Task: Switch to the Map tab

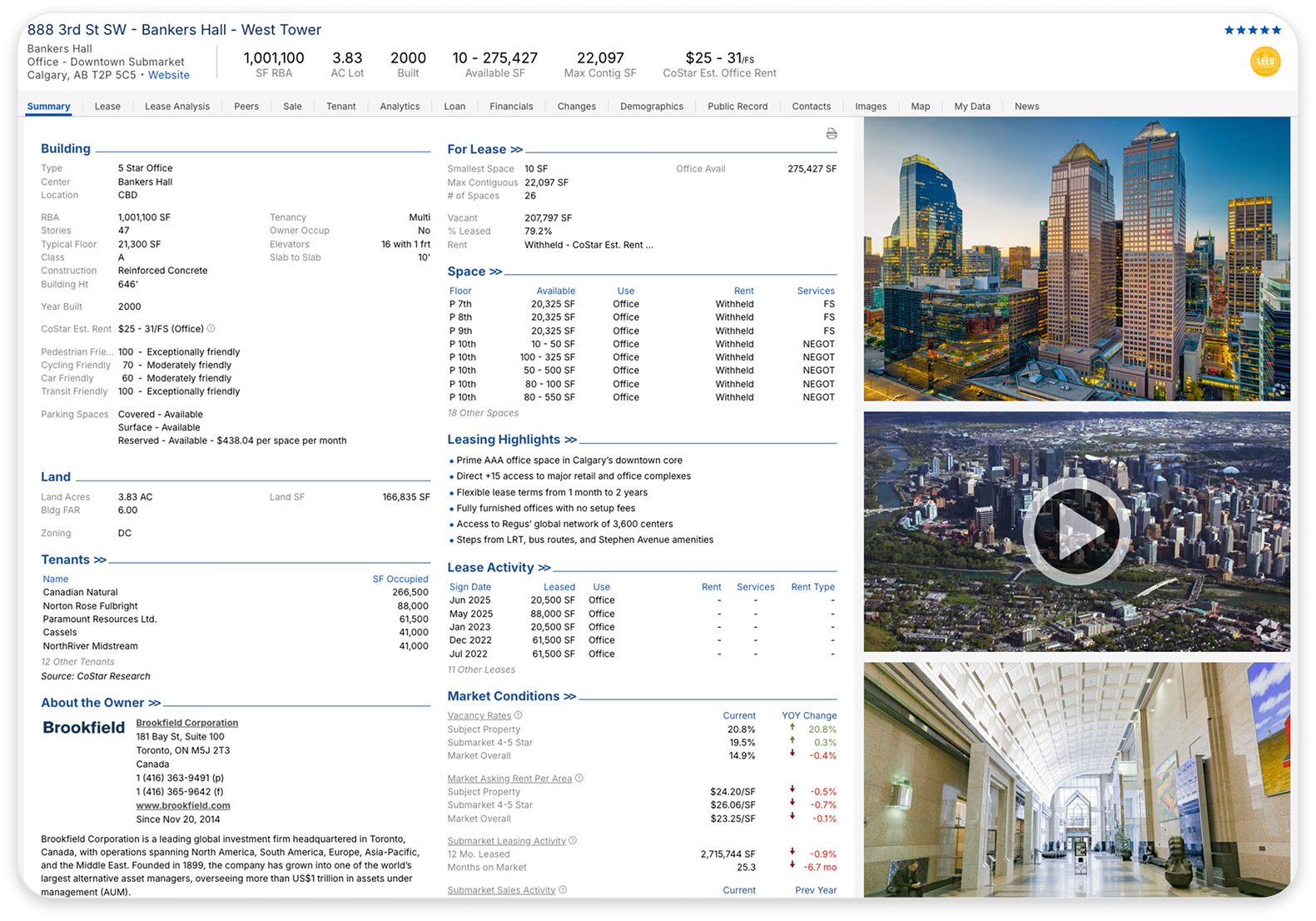Action: tap(921, 107)
